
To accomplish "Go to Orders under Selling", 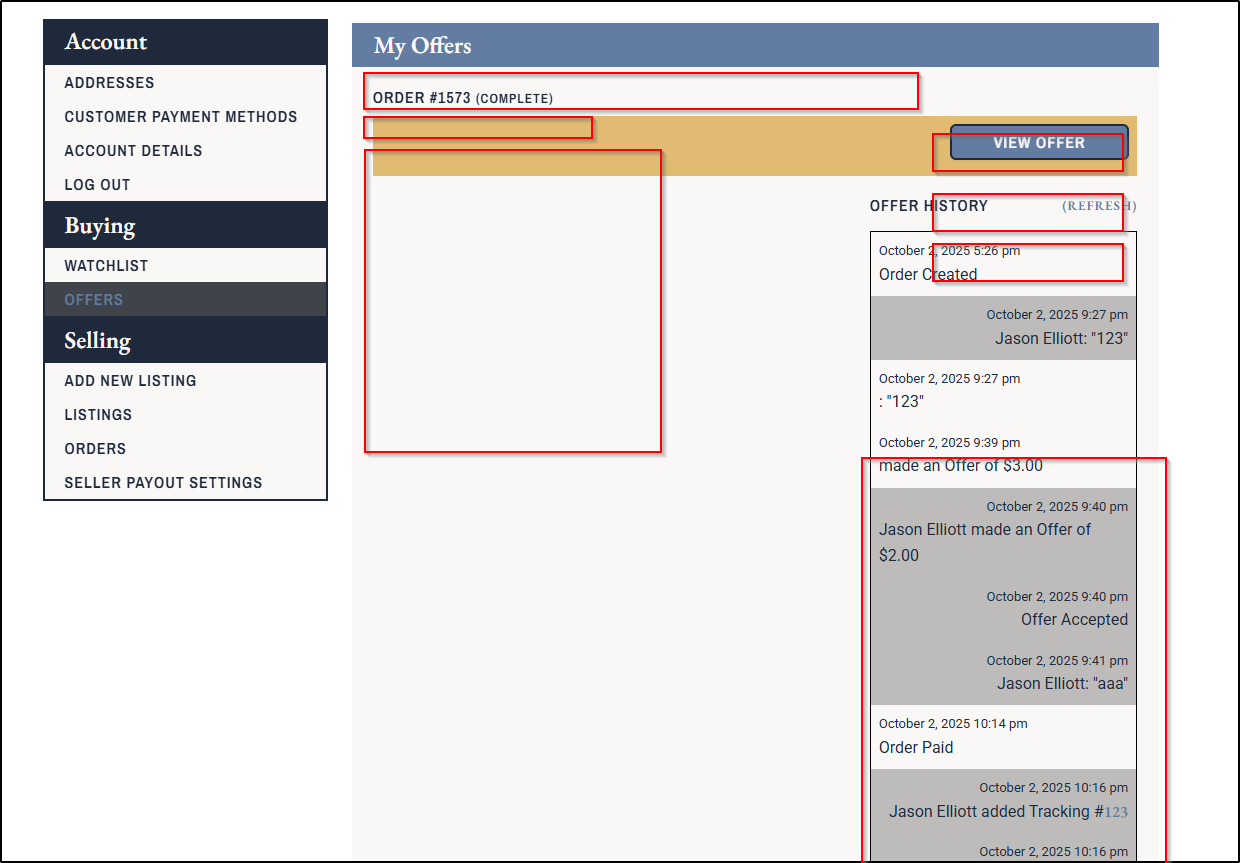I will [95, 449].
